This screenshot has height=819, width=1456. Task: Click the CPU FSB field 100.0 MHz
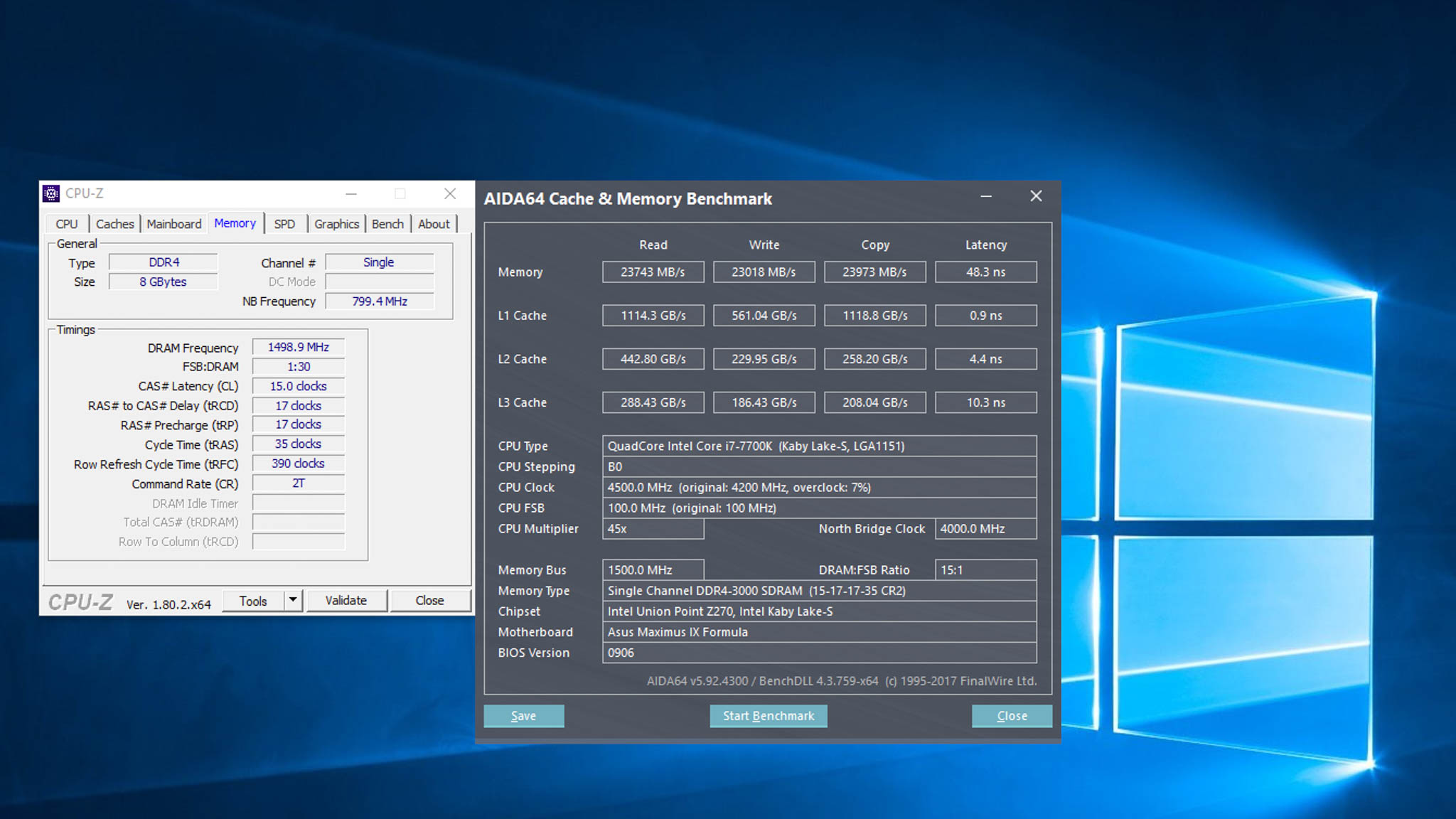[820, 508]
